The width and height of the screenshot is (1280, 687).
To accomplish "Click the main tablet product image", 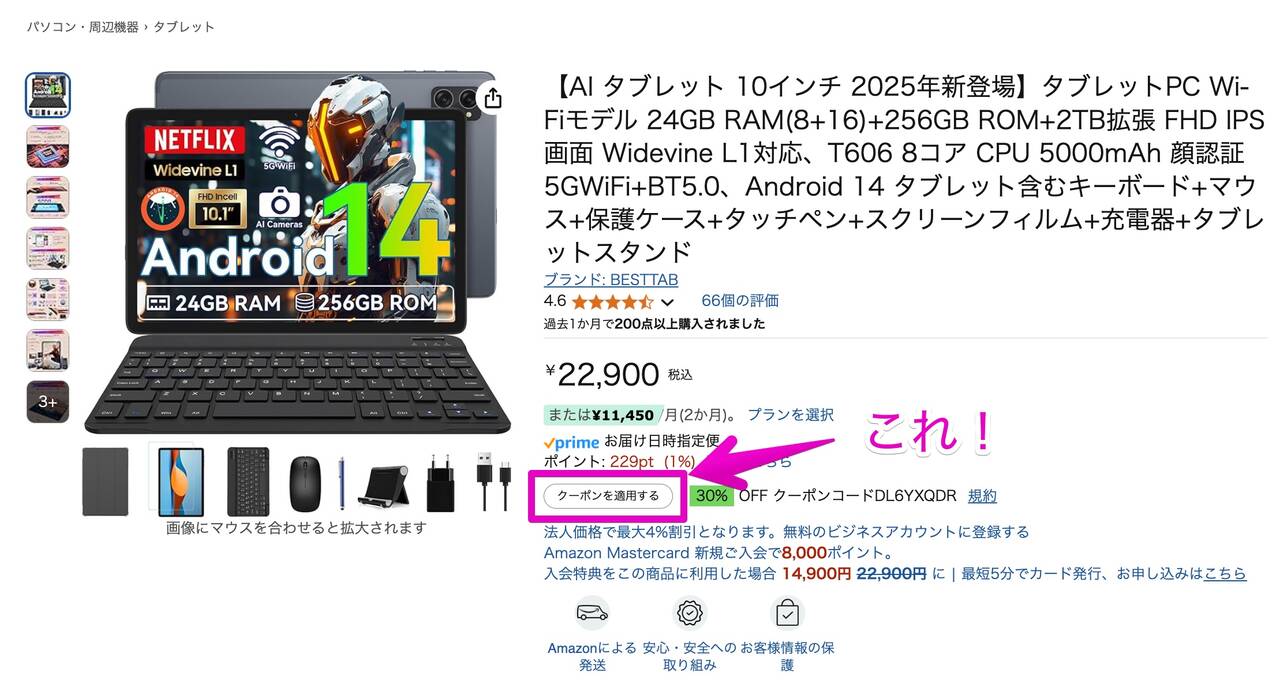I will [310, 252].
